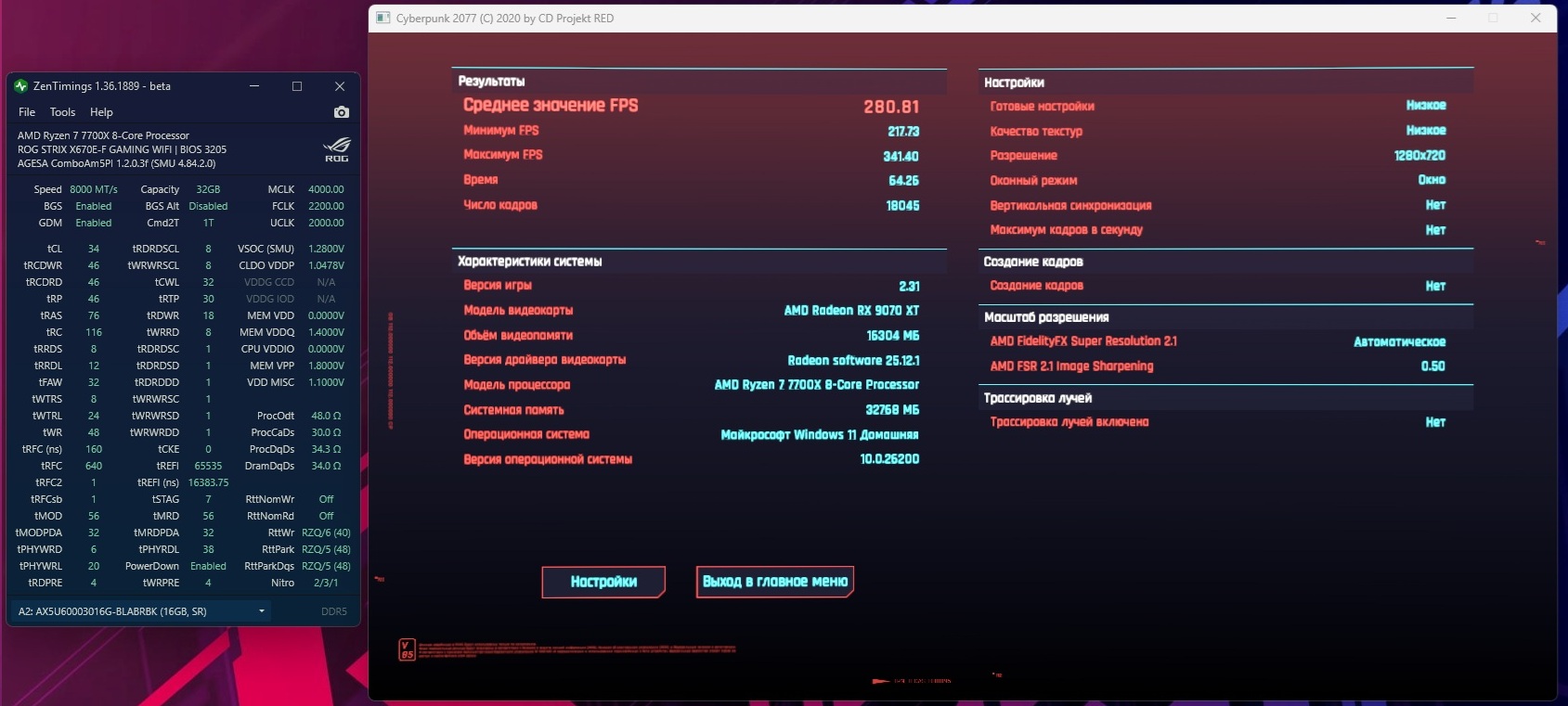Click the tRFC value 640
Viewport: 1568px width, 706px height.
pyautogui.click(x=94, y=466)
